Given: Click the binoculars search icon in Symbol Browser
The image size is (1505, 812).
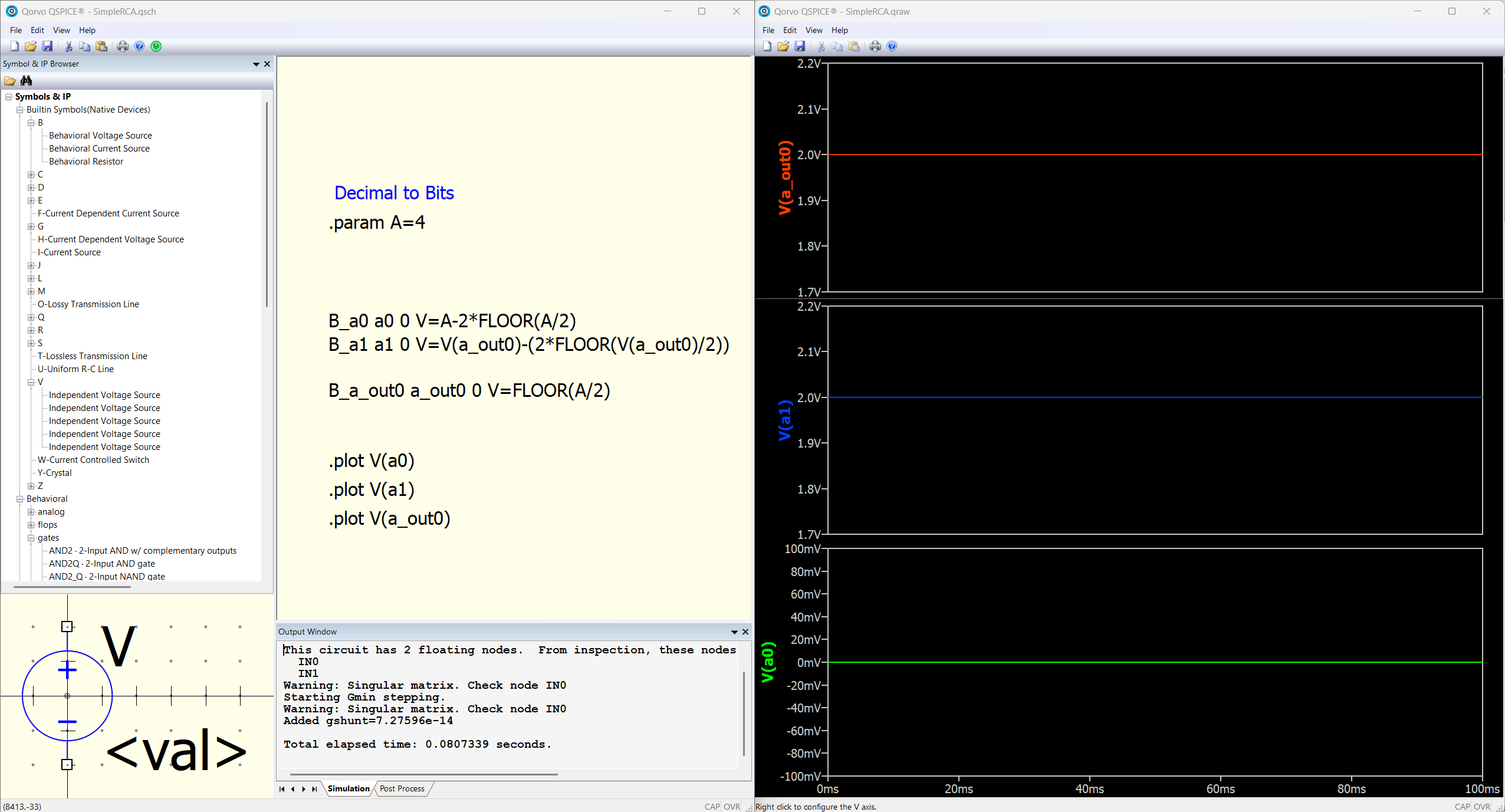Looking at the screenshot, I should [x=26, y=81].
